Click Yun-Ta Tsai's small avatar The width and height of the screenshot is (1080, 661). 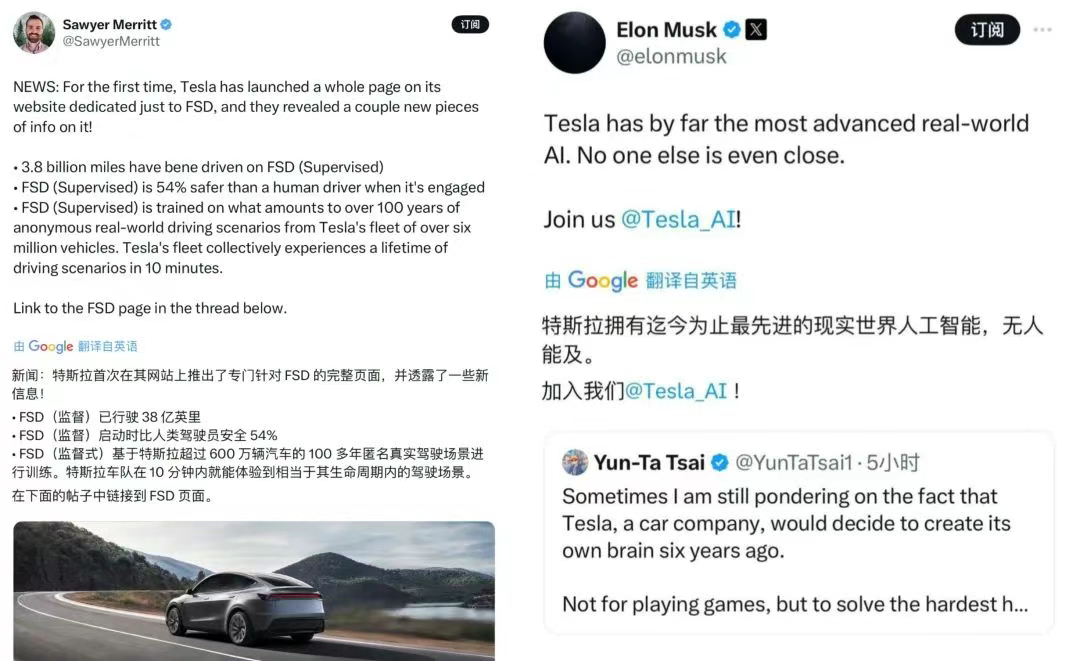[x=575, y=462]
